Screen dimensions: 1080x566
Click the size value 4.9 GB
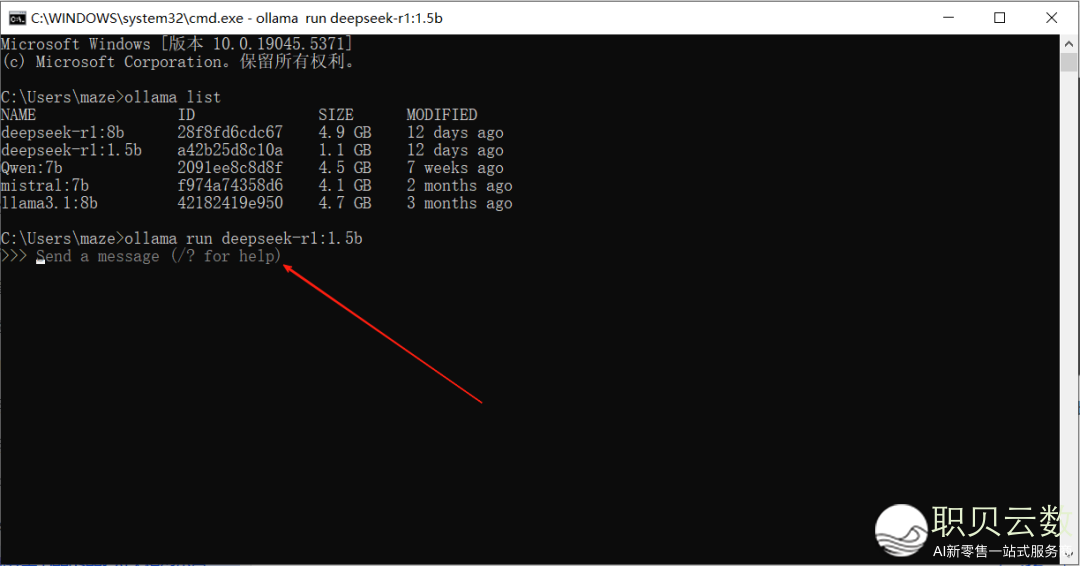(345, 132)
